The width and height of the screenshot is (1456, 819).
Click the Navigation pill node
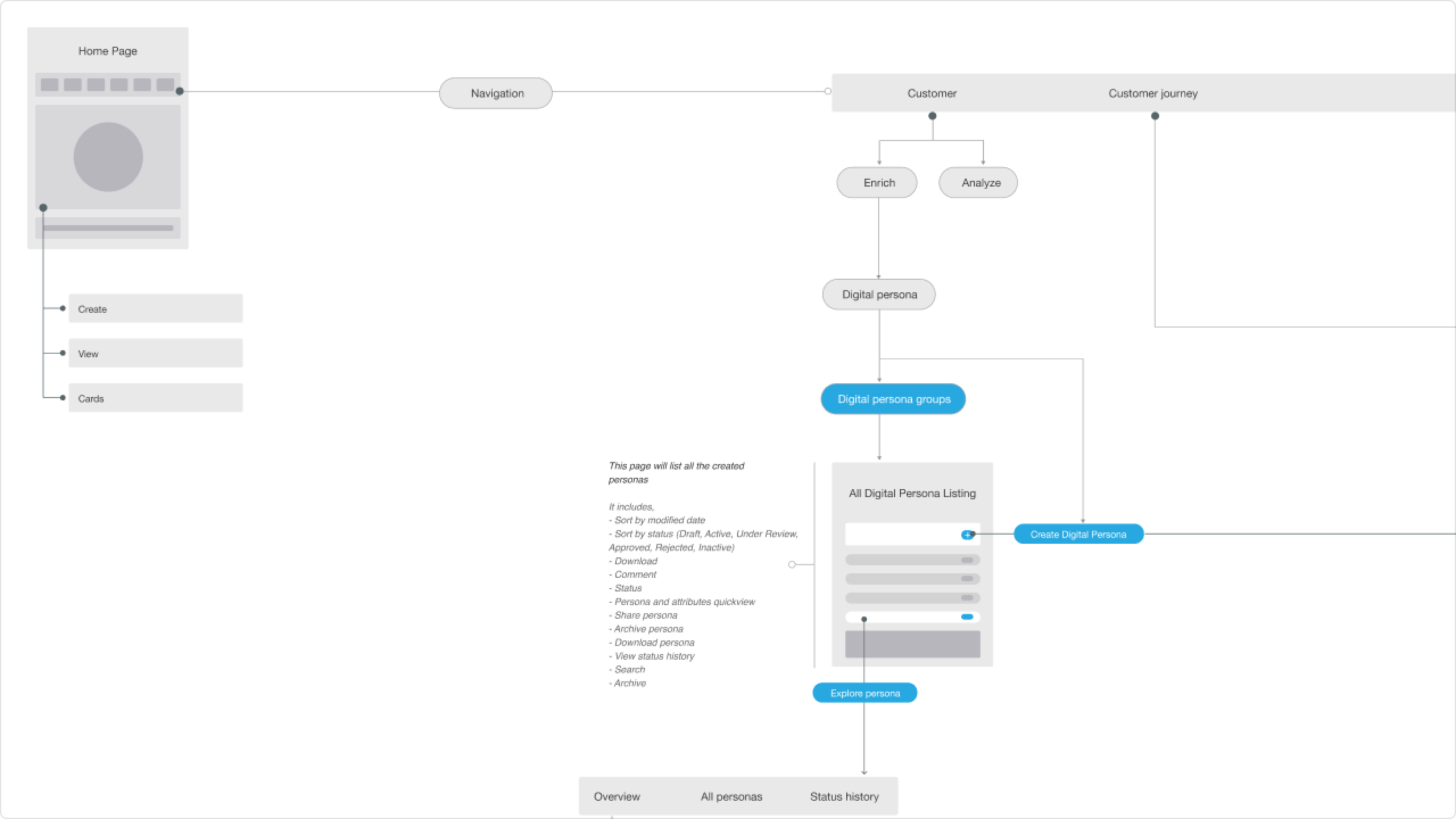click(496, 93)
